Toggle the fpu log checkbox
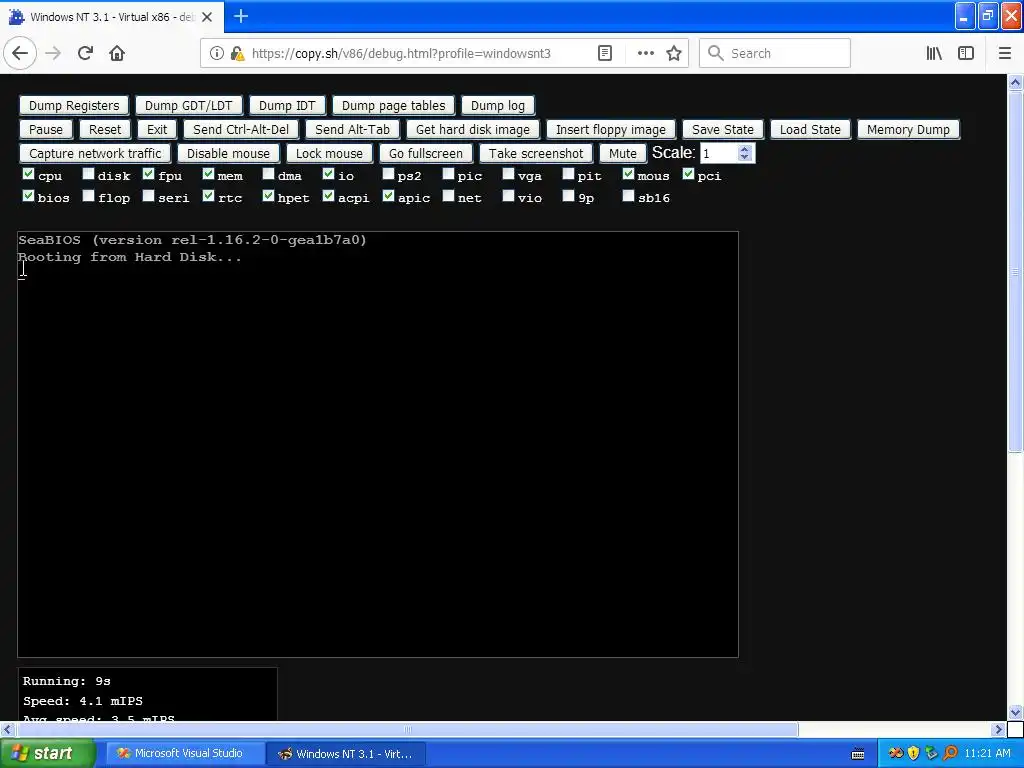The width and height of the screenshot is (1024, 768). pos(148,174)
